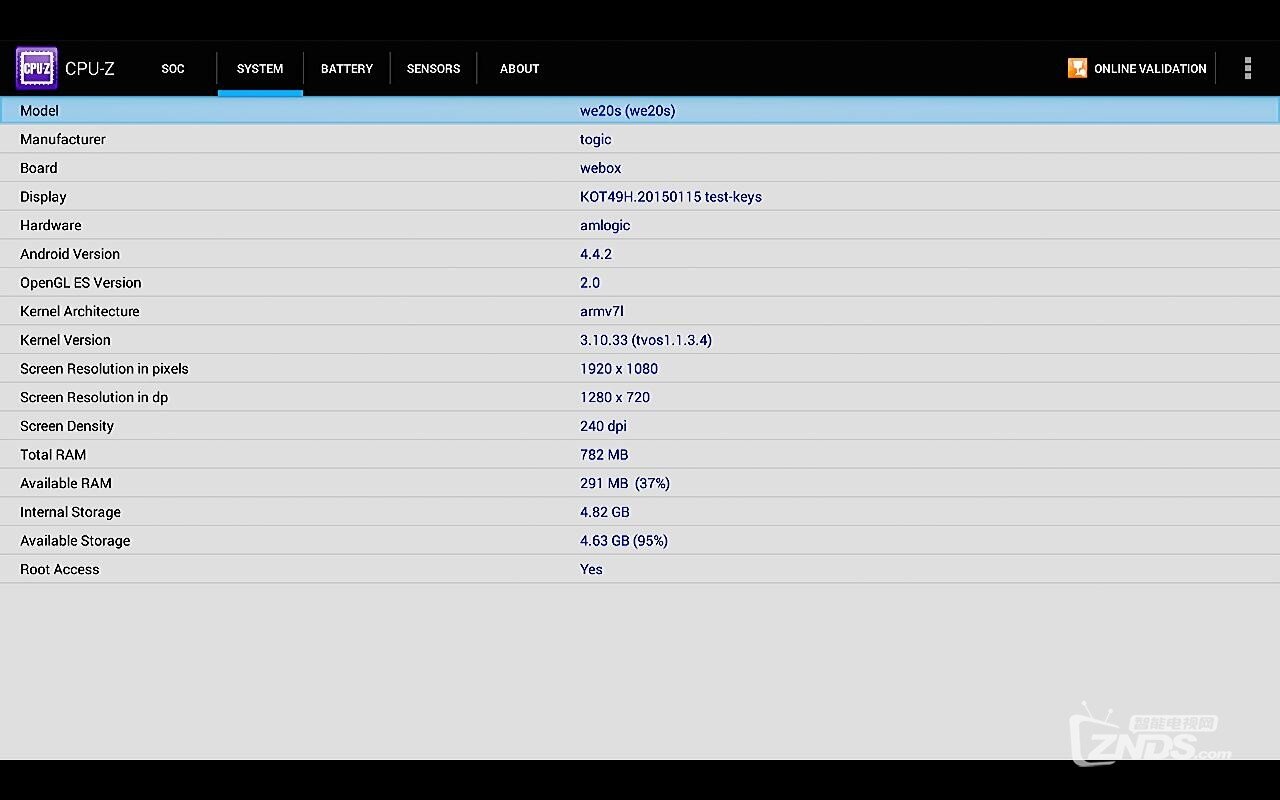This screenshot has height=800, width=1280.
Task: Switch to the SOC tab
Action: tap(173, 69)
